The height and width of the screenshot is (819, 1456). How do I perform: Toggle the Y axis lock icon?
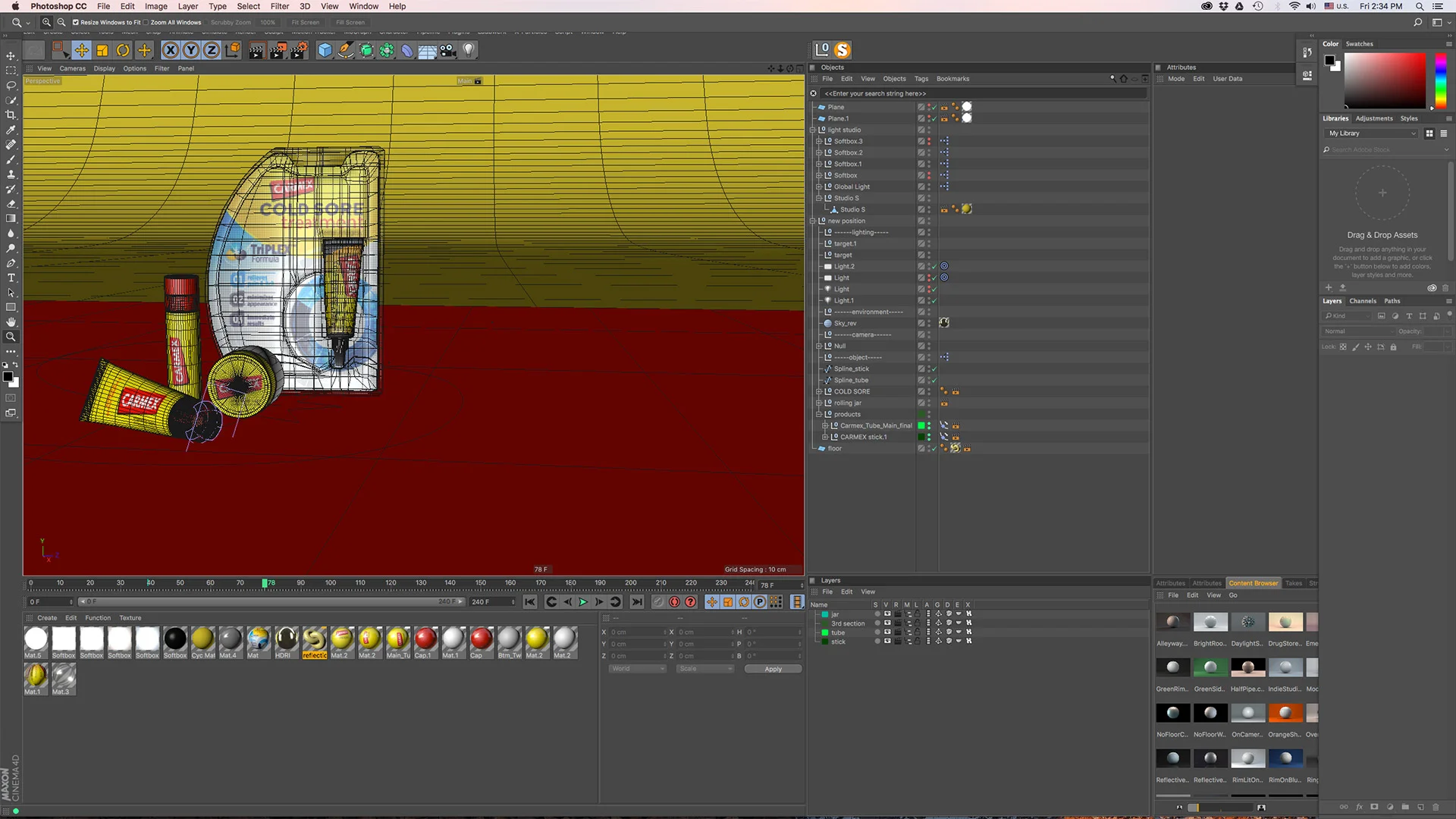pyautogui.click(x=191, y=50)
